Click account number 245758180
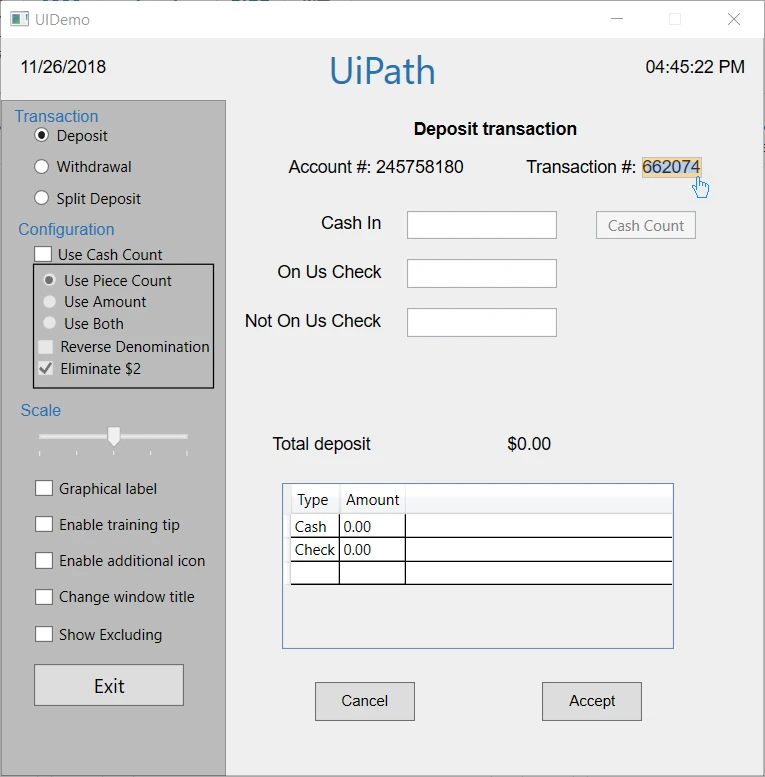Viewport: 765px width, 777px height. (420, 167)
